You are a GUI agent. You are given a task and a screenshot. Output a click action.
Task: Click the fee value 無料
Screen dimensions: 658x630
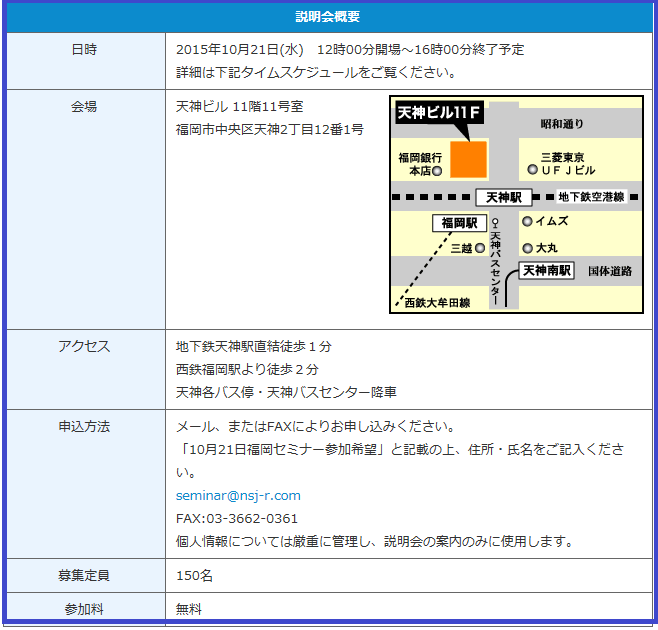pos(189,609)
